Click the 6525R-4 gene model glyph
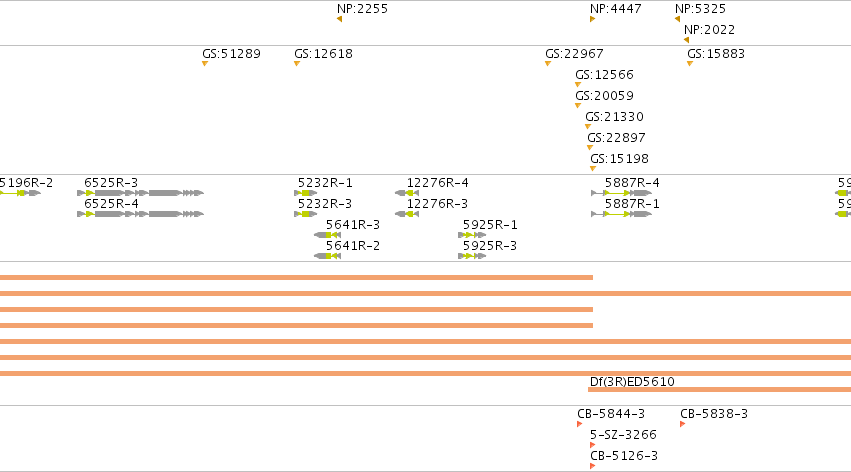Image resolution: width=851 pixels, height=472 pixels. [141, 214]
